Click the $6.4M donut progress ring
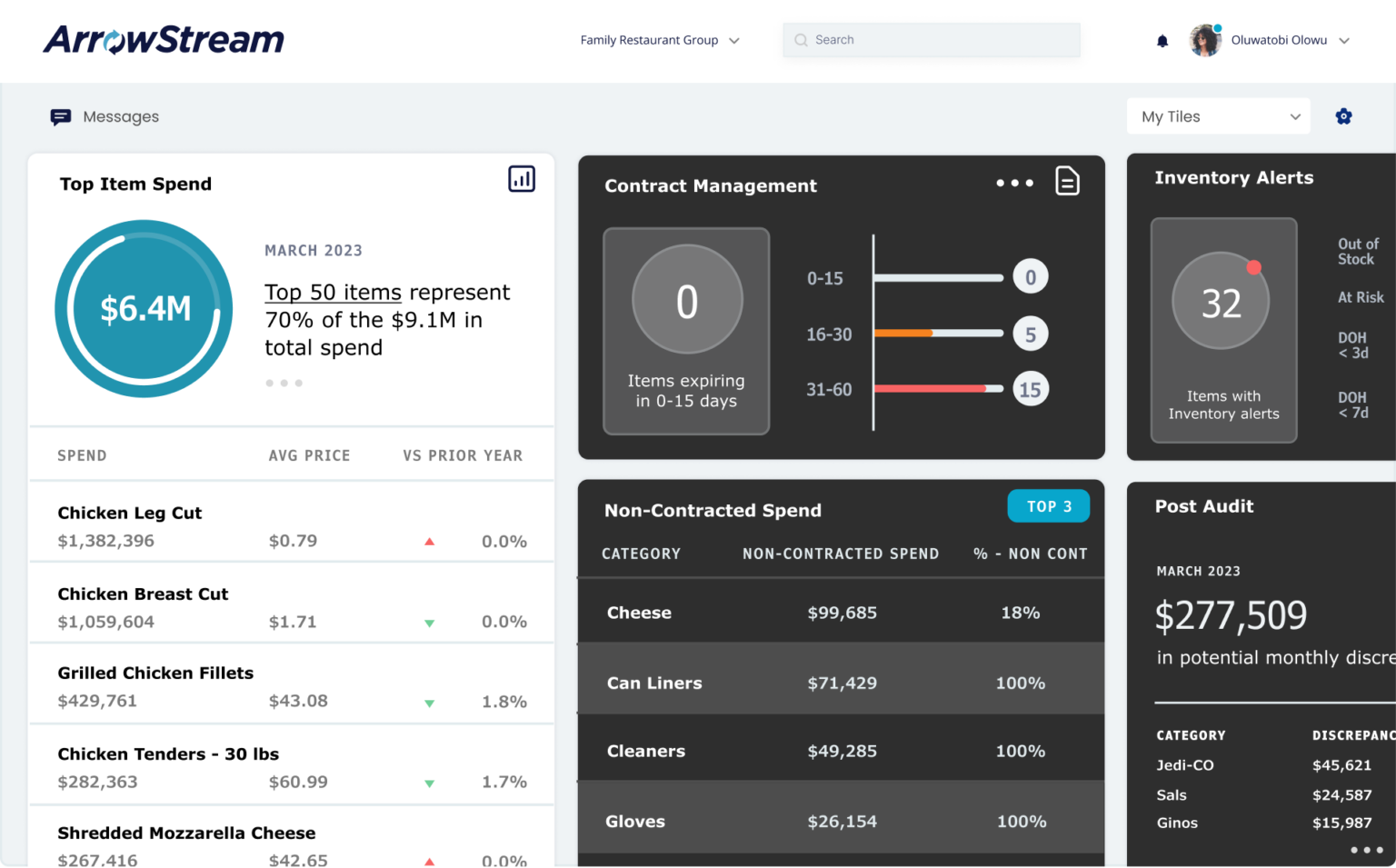 [x=143, y=308]
